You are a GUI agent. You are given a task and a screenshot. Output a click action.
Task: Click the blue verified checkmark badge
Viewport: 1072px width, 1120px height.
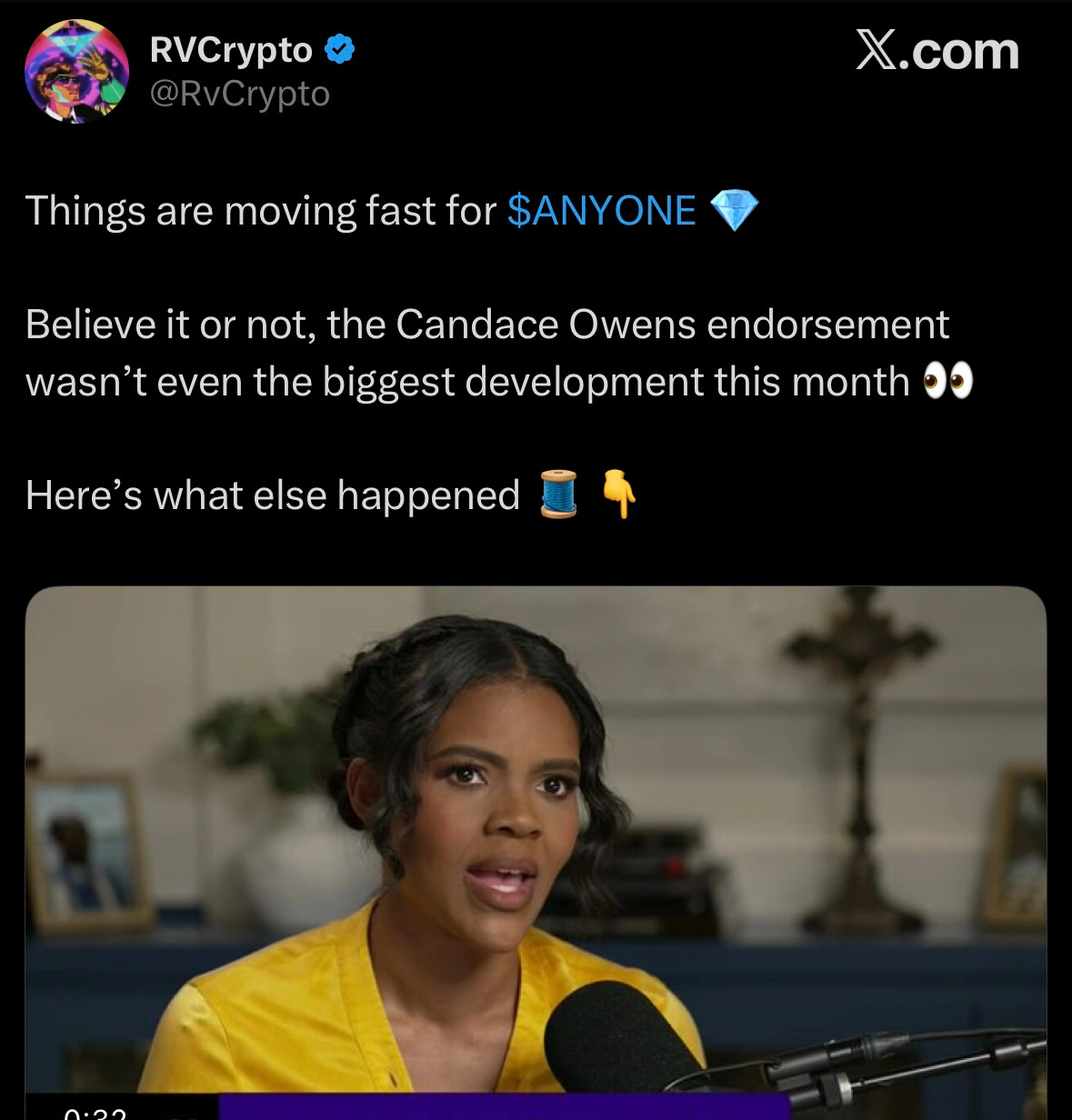[x=339, y=51]
